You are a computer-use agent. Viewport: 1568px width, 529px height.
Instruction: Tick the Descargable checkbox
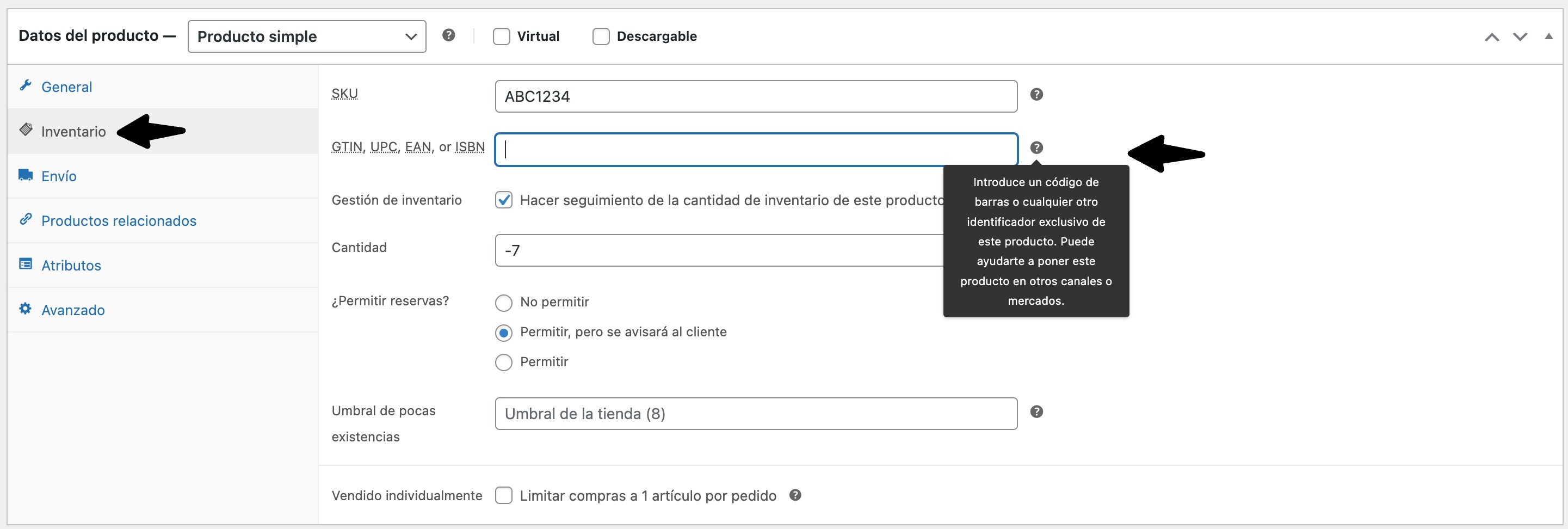point(601,36)
